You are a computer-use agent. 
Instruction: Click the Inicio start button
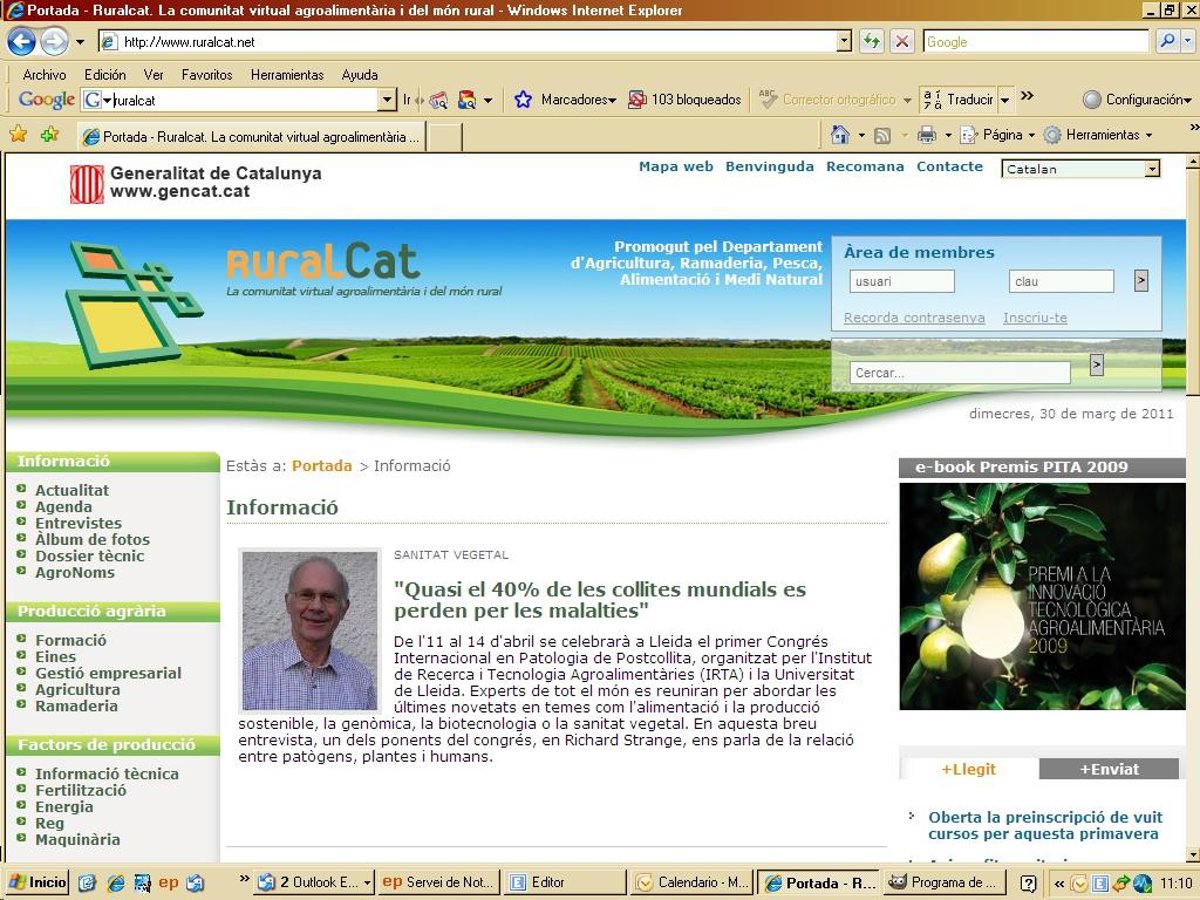[x=37, y=882]
